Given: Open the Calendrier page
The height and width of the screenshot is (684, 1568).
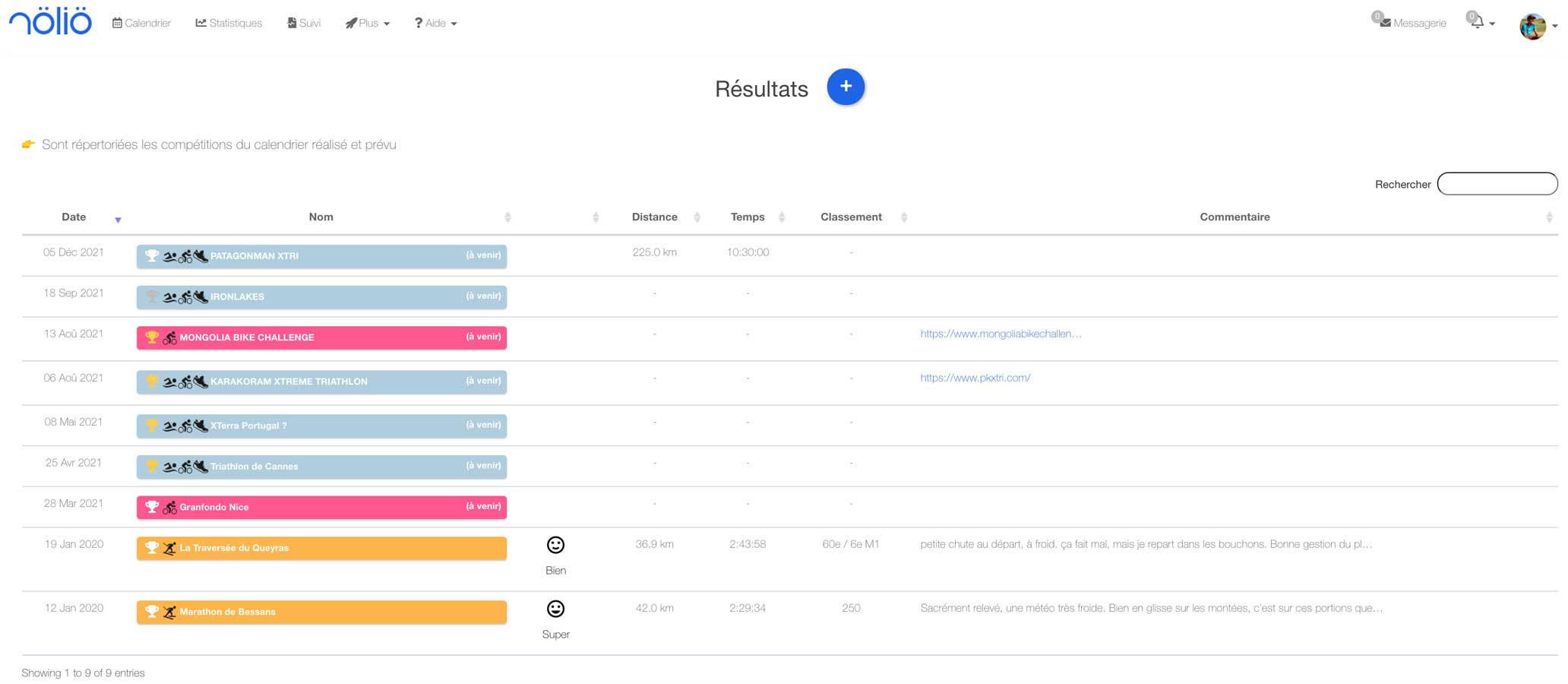Looking at the screenshot, I should (x=142, y=24).
